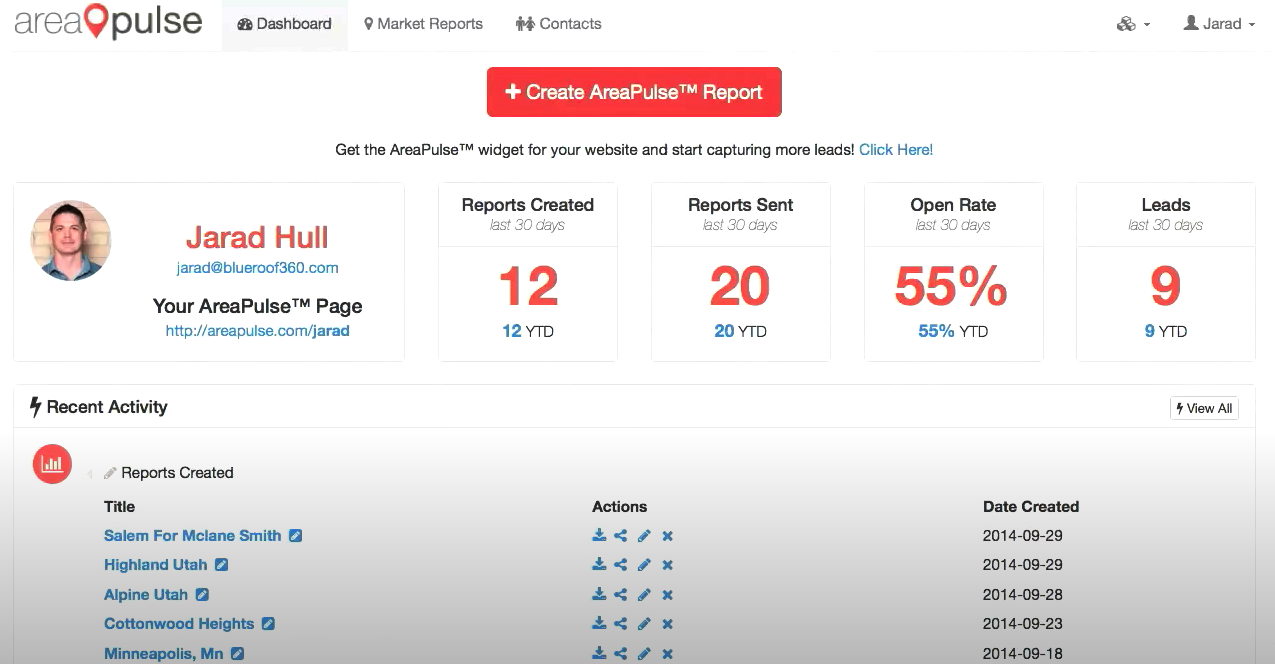Open the Highland Utah report title

pyautogui.click(x=156, y=565)
